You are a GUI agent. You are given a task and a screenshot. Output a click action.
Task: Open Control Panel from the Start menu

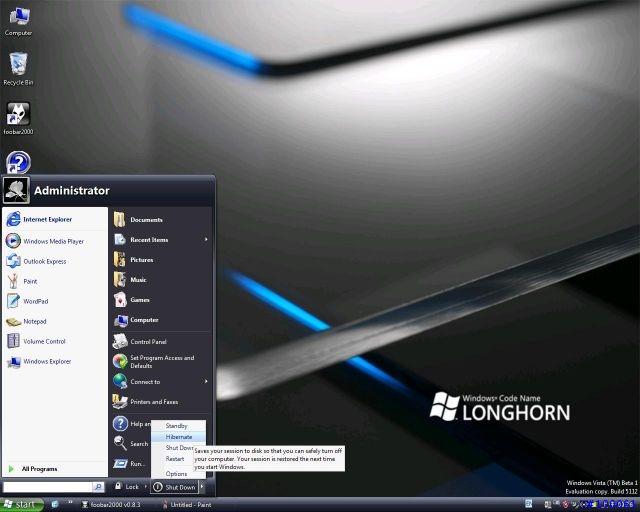[161, 341]
